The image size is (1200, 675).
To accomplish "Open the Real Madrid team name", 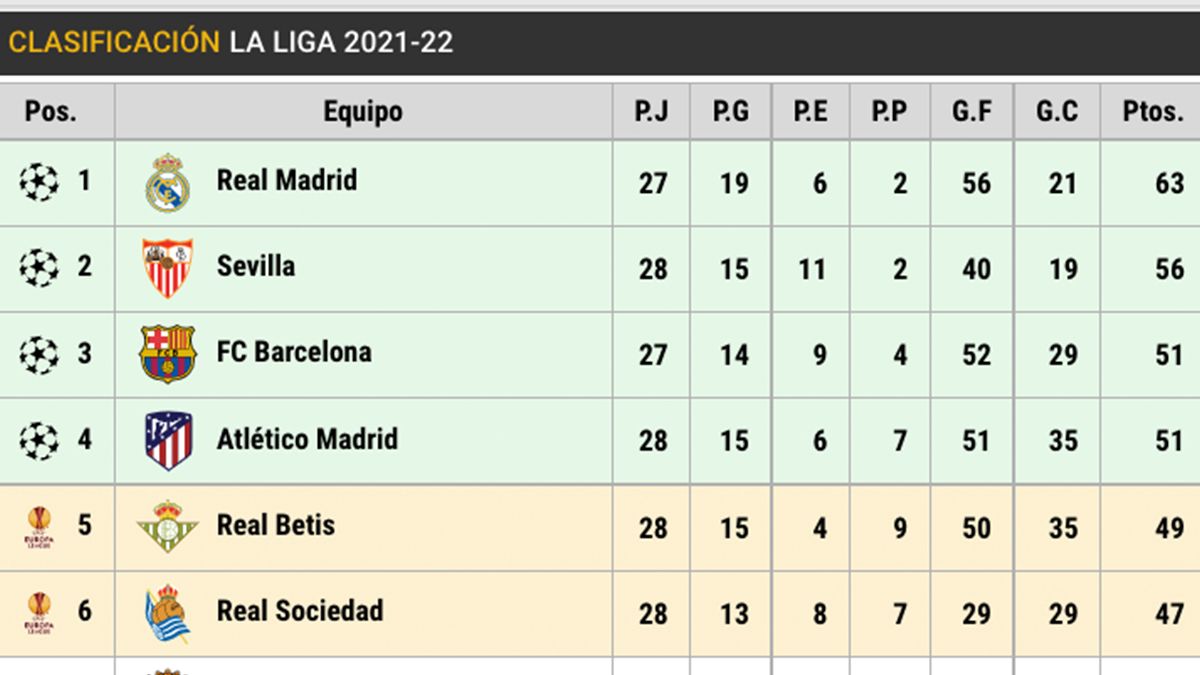I will click(x=287, y=181).
